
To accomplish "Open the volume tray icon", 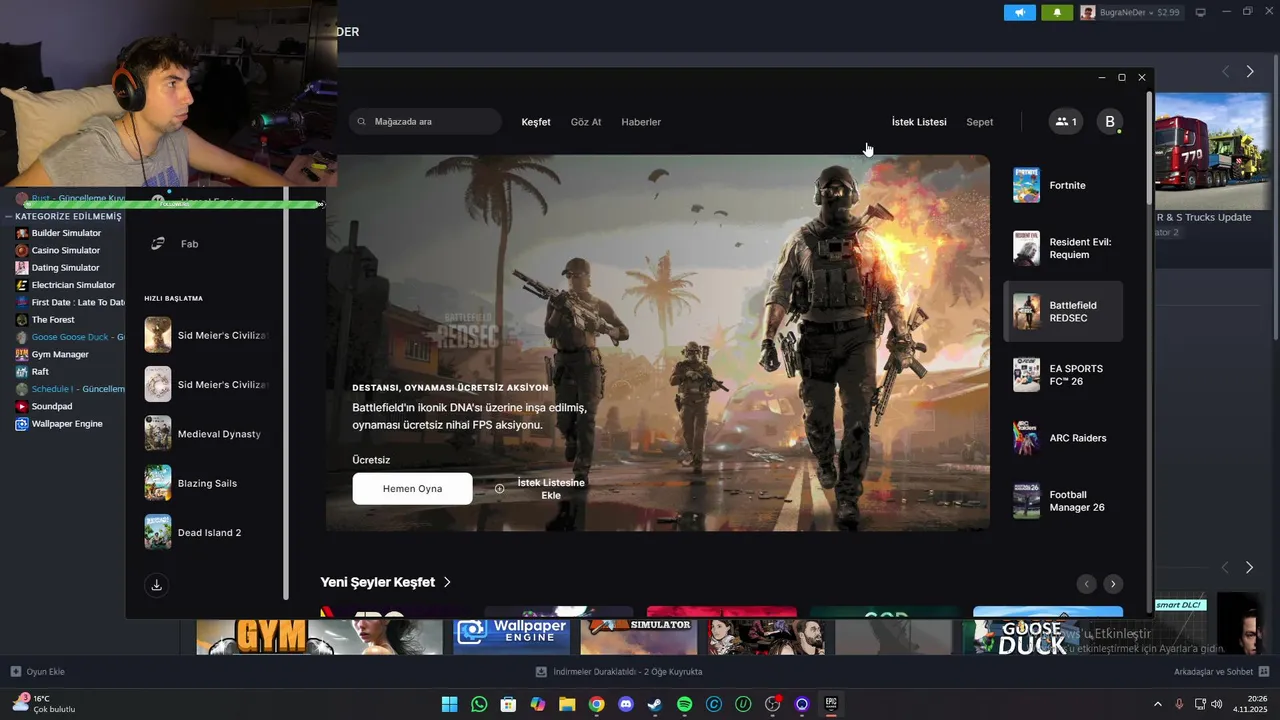I will tap(1217, 704).
